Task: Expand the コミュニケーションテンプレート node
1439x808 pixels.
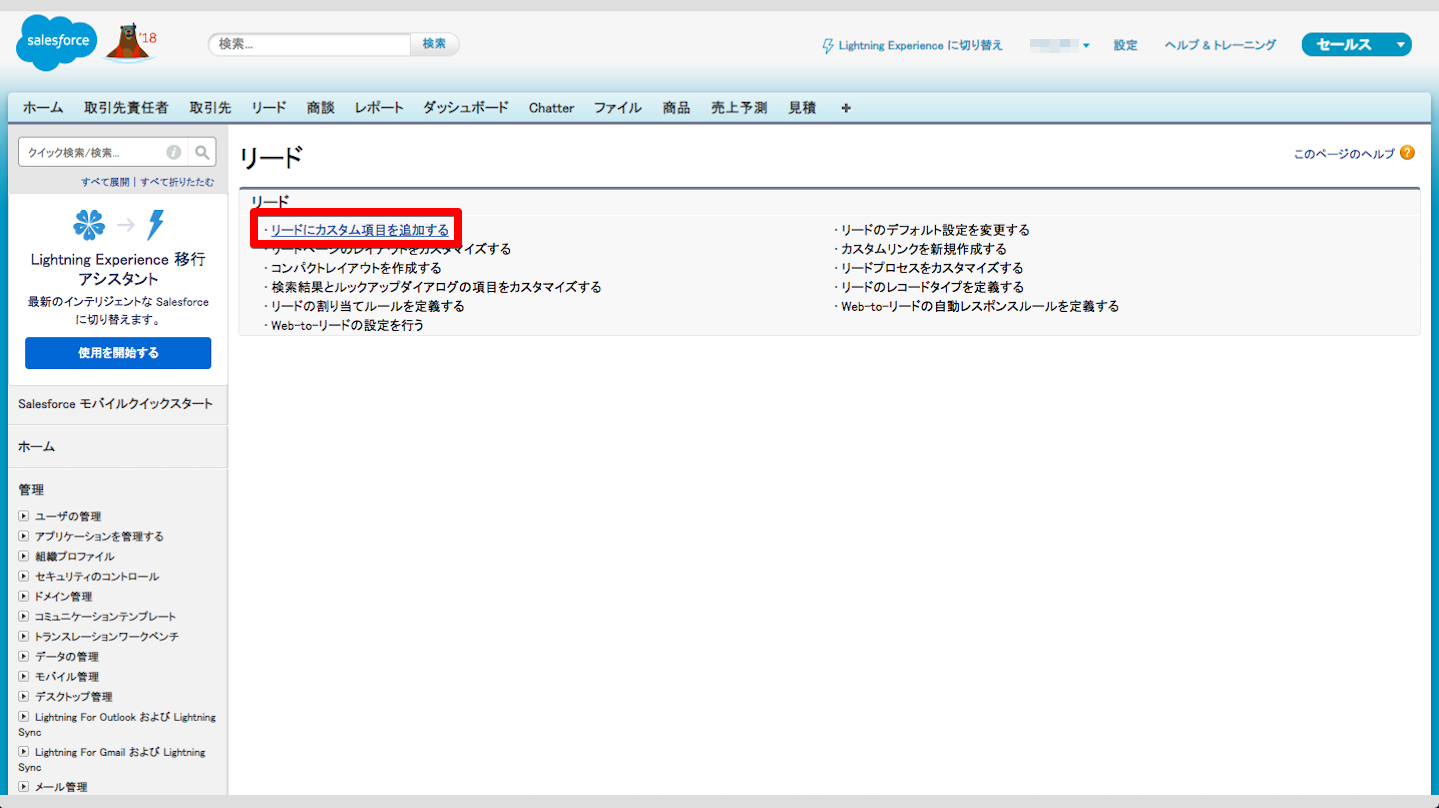Action: coord(24,616)
